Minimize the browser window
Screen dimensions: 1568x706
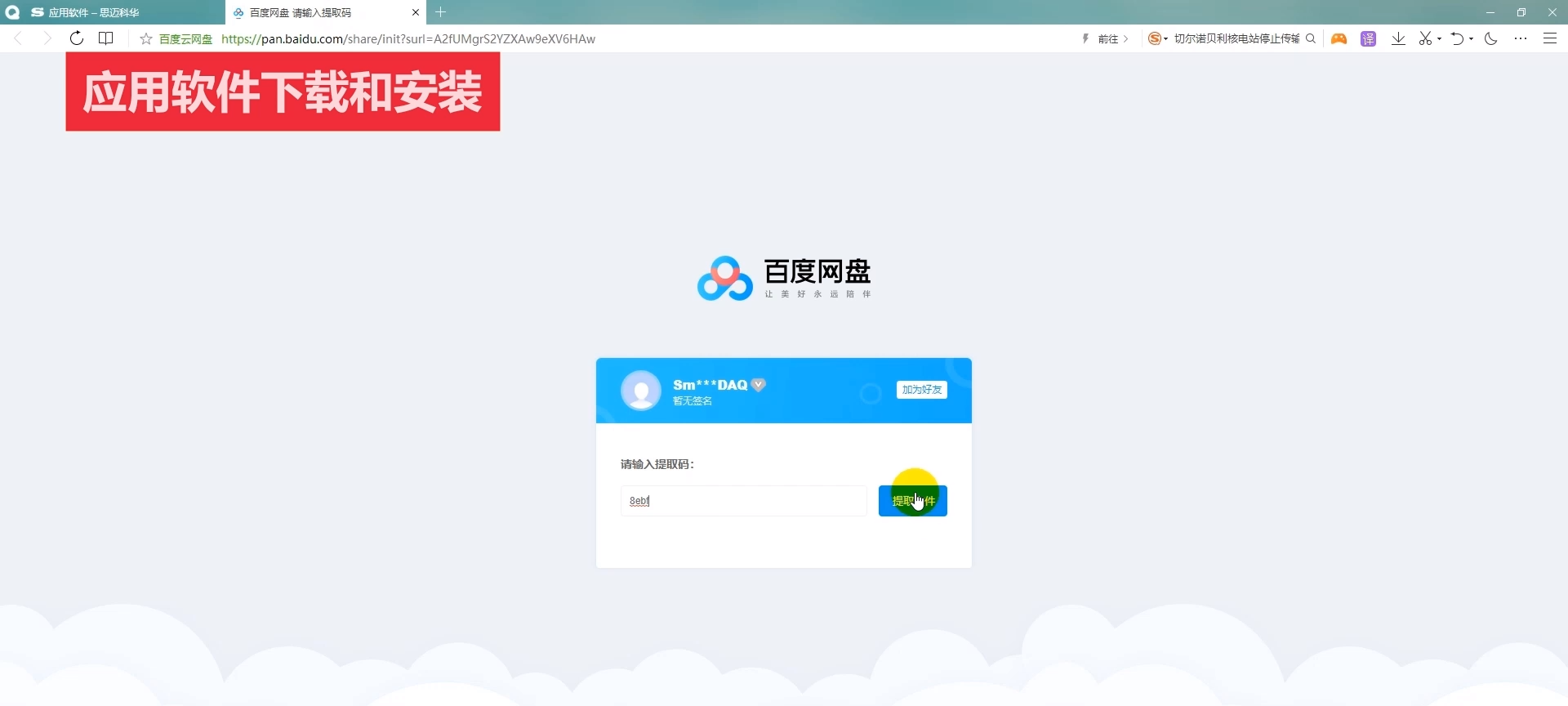point(1490,12)
